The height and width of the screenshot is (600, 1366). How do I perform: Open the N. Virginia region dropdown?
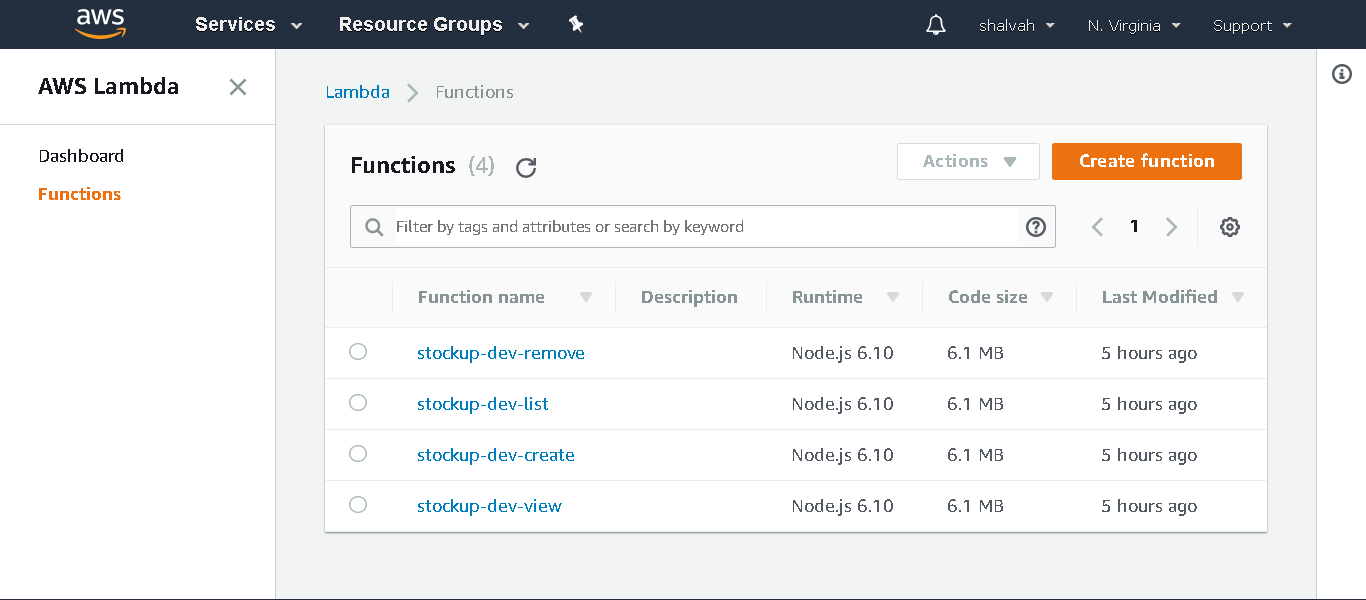click(1134, 26)
